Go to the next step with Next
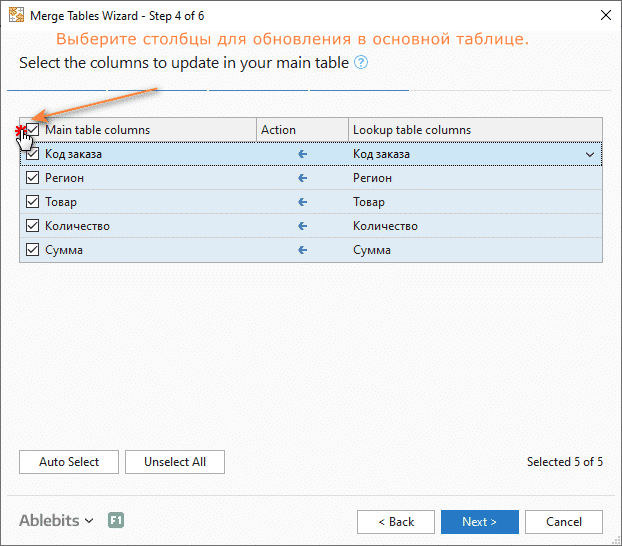622x546 pixels. [479, 522]
